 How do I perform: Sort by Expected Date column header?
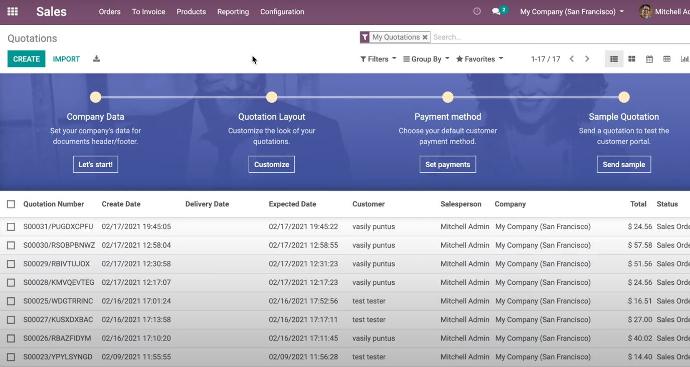(x=292, y=204)
